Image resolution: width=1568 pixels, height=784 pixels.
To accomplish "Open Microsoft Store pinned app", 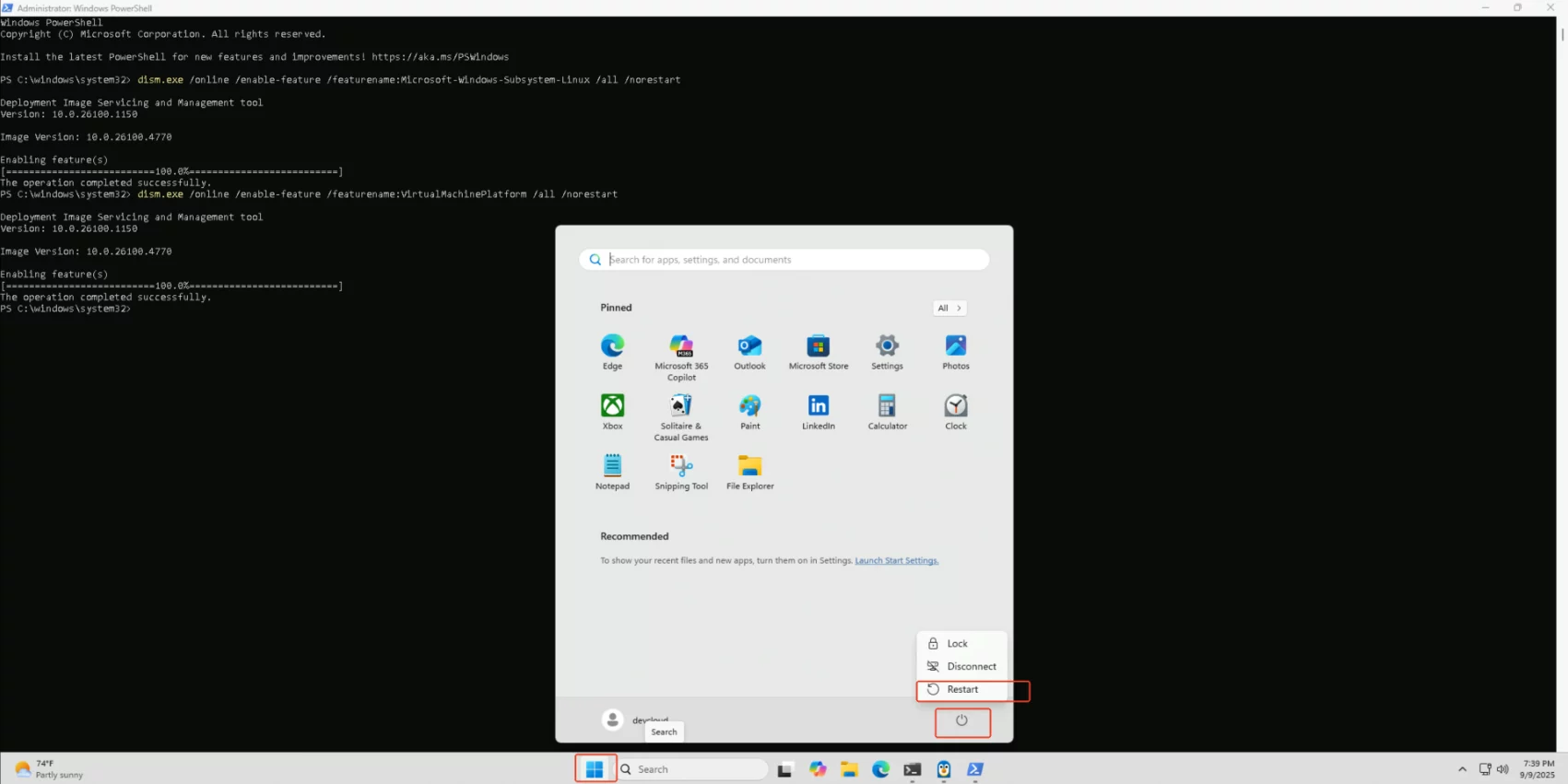I will coord(819,352).
